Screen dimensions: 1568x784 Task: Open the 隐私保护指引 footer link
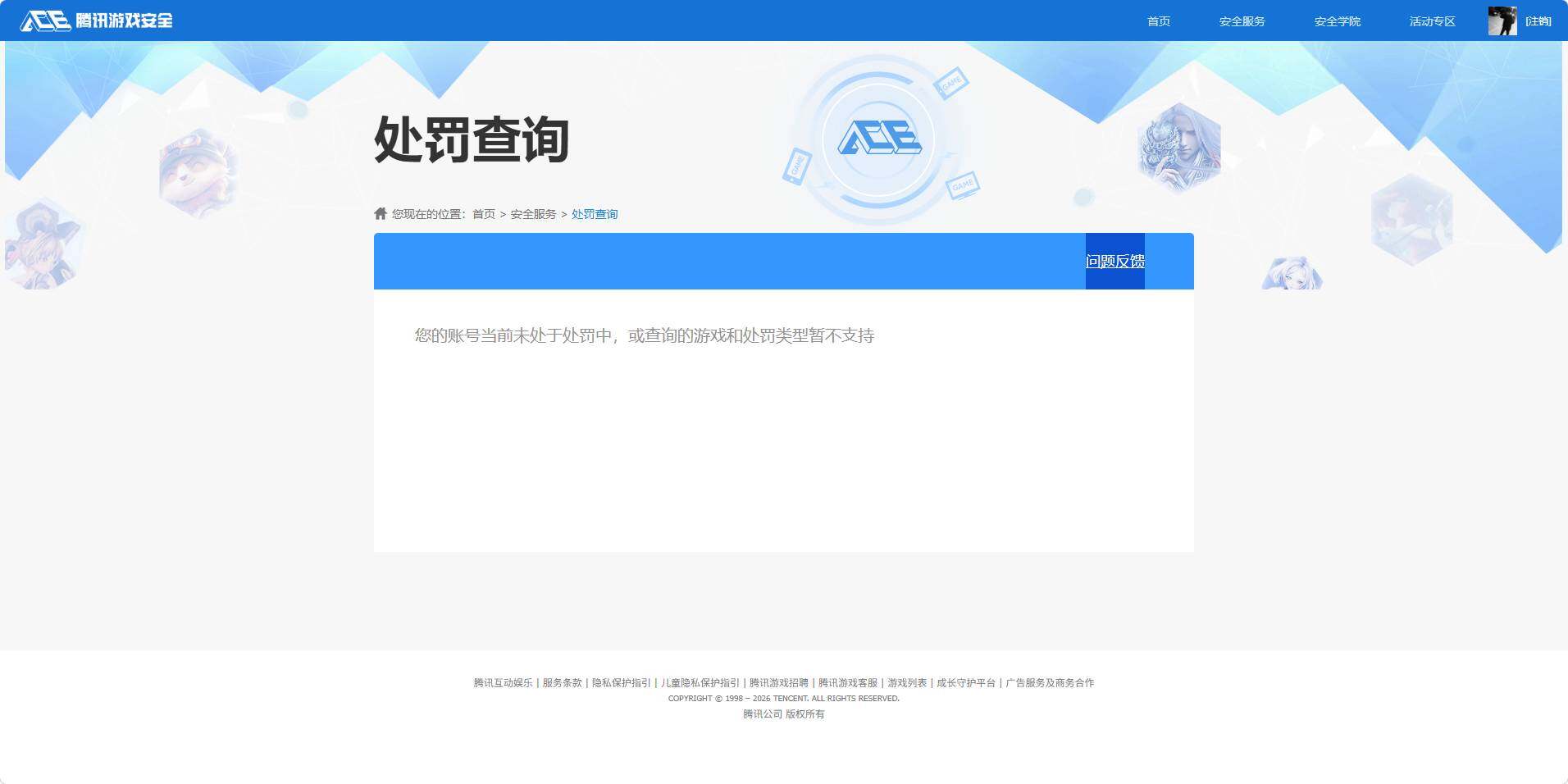coord(621,682)
